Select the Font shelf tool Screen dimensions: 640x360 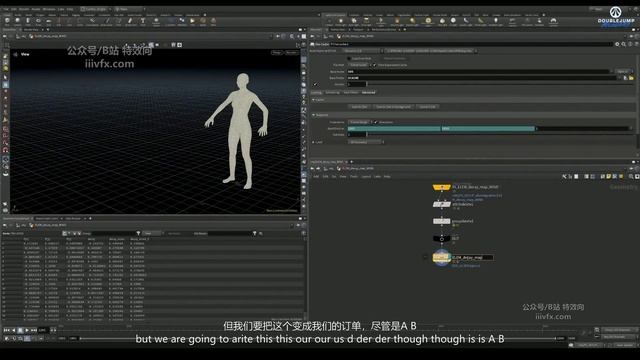click(x=143, y=21)
